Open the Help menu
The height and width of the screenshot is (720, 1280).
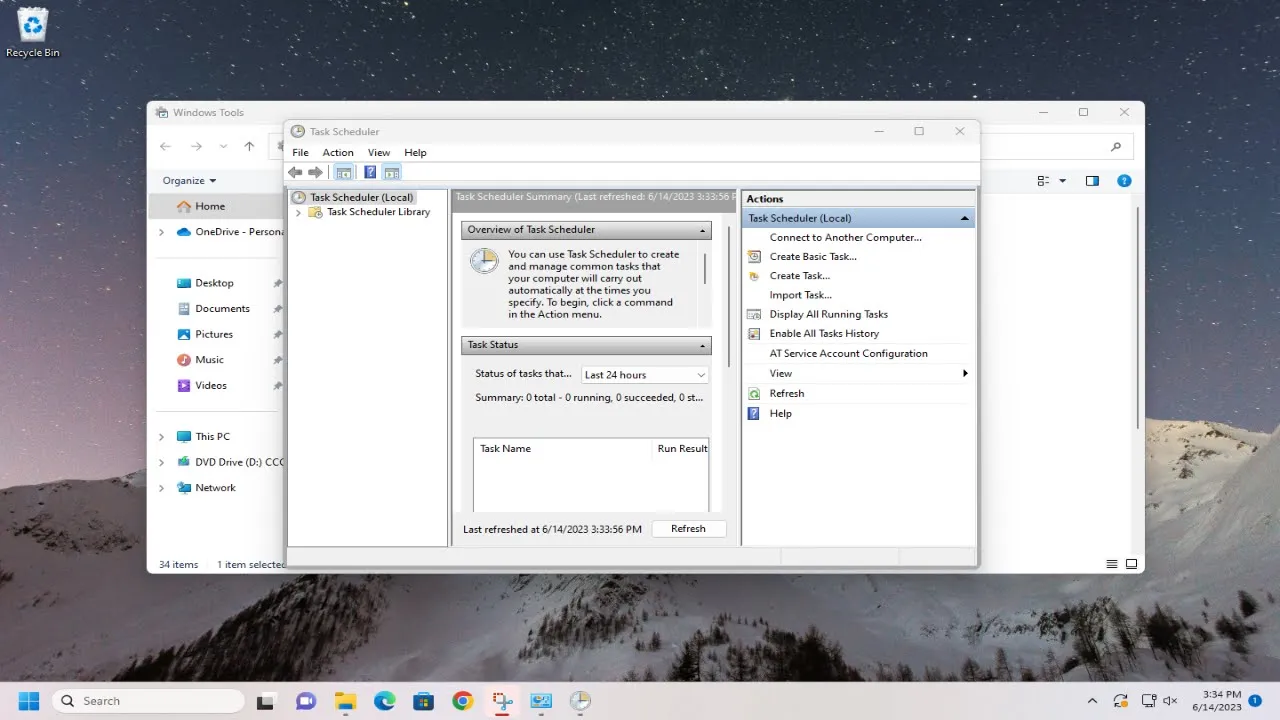coord(415,153)
